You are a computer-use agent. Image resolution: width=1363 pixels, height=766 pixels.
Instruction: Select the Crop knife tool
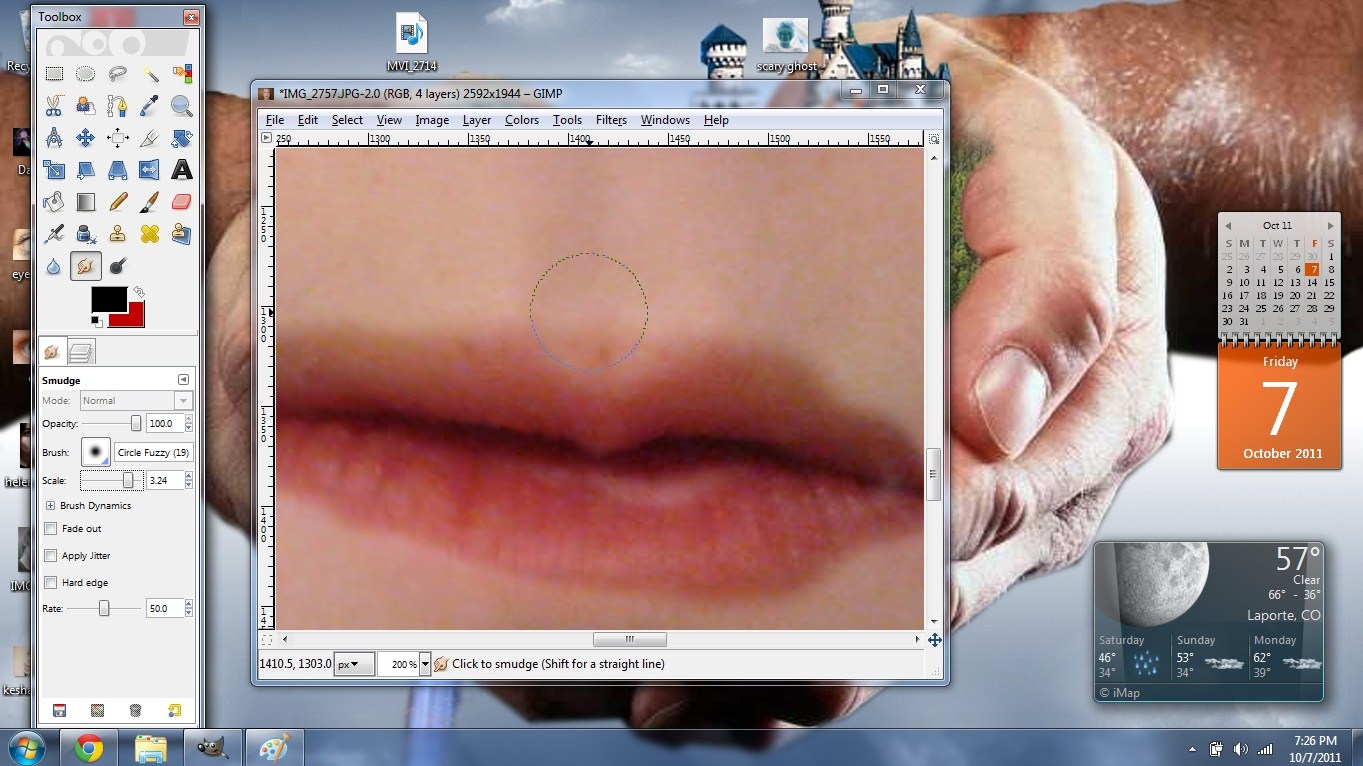[150, 137]
